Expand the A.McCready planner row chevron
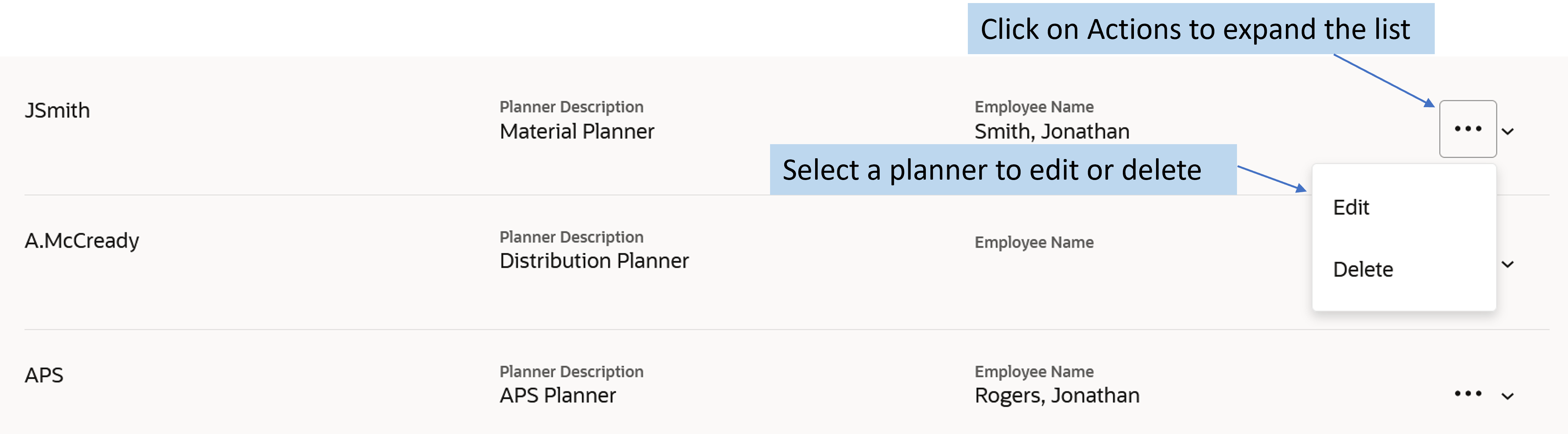This screenshot has width=1568, height=434. [1508, 264]
